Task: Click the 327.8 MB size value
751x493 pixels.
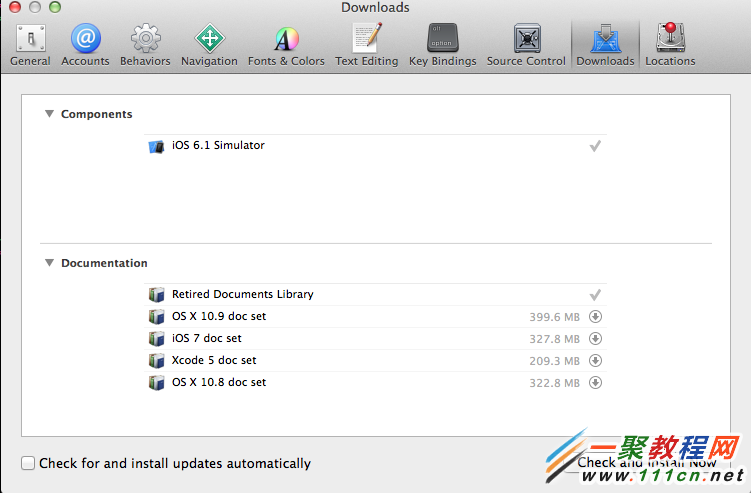Action: tap(555, 339)
